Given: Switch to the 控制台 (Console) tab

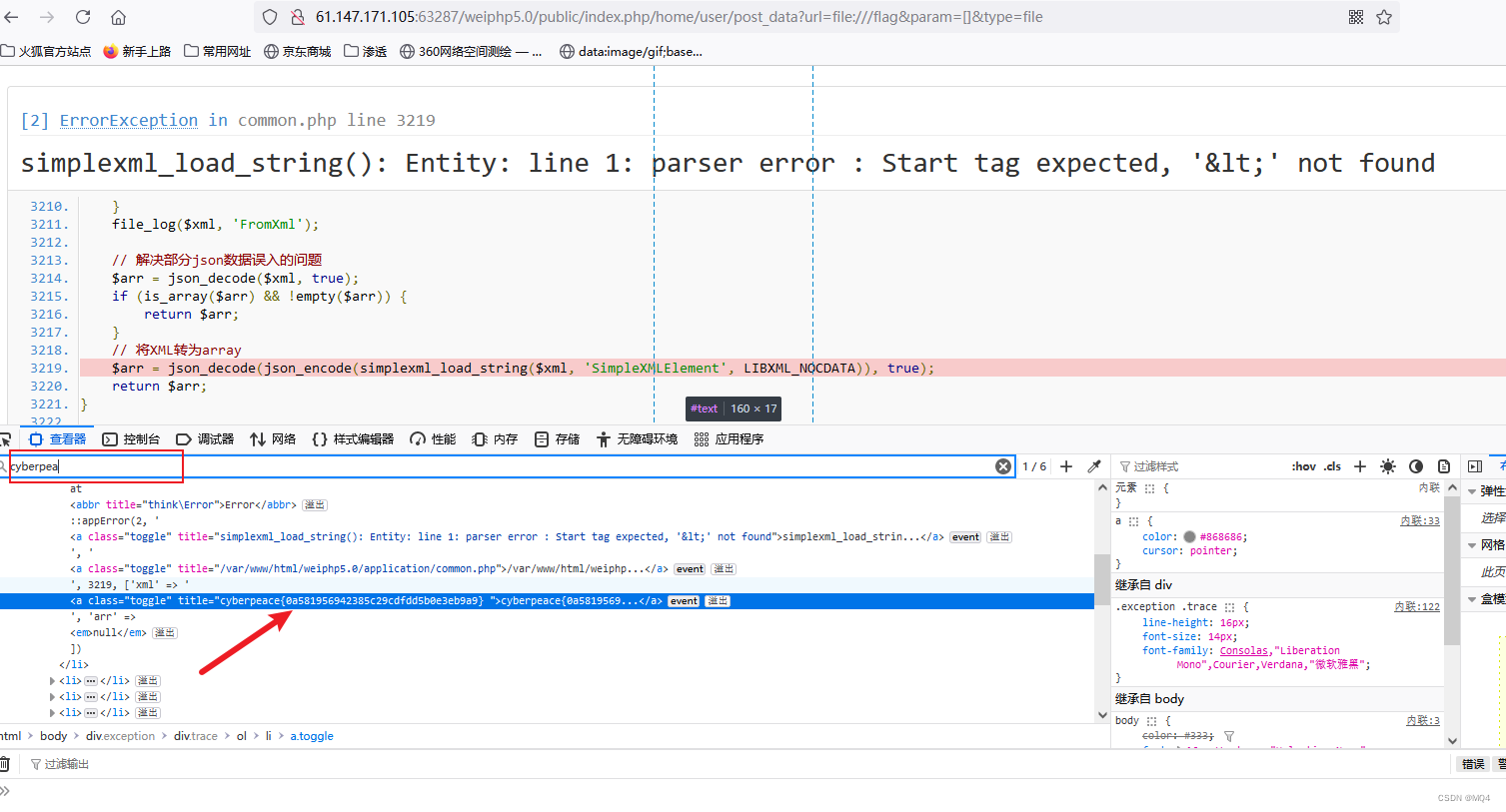Looking at the screenshot, I should [141, 437].
